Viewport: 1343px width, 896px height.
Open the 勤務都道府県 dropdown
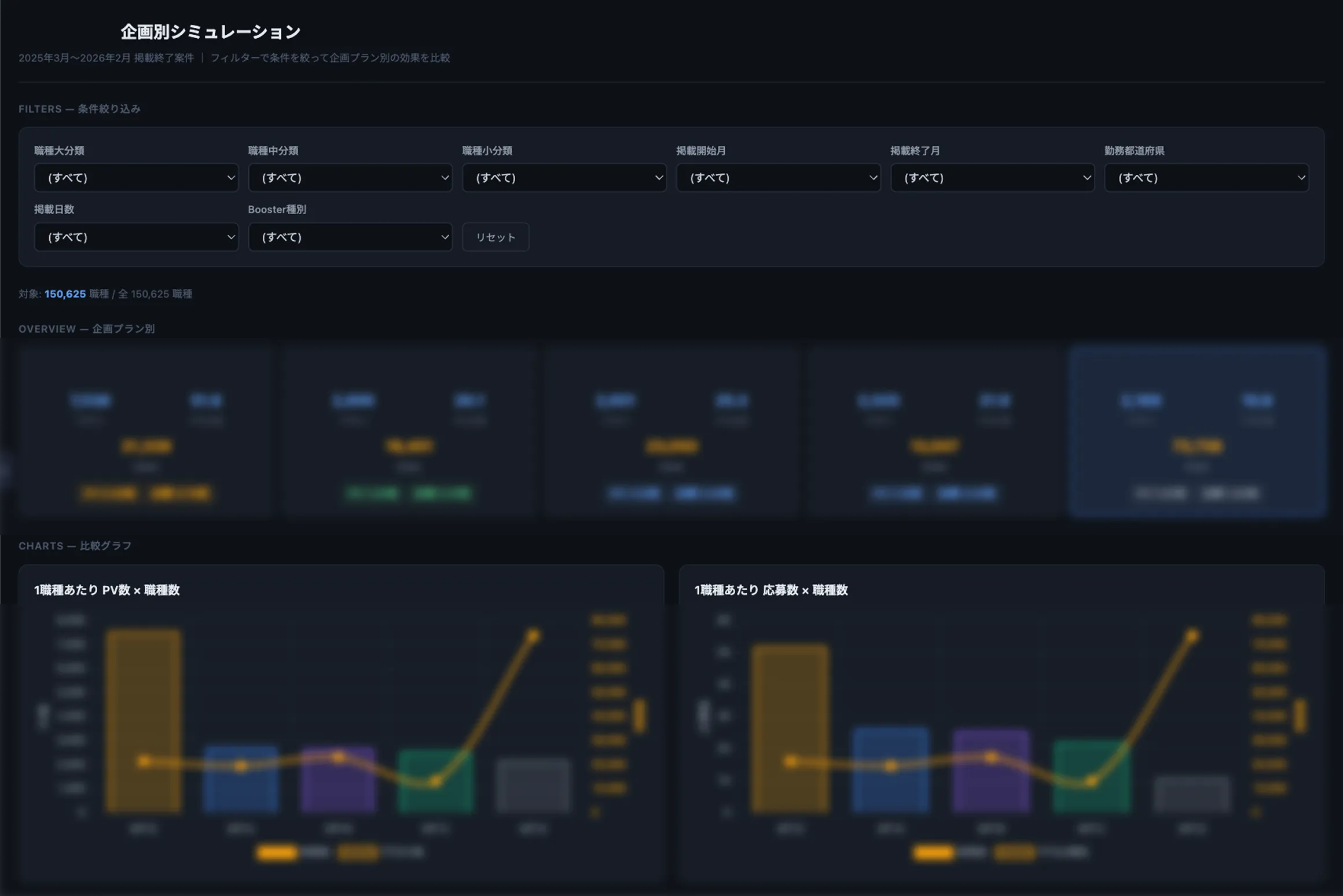1206,178
